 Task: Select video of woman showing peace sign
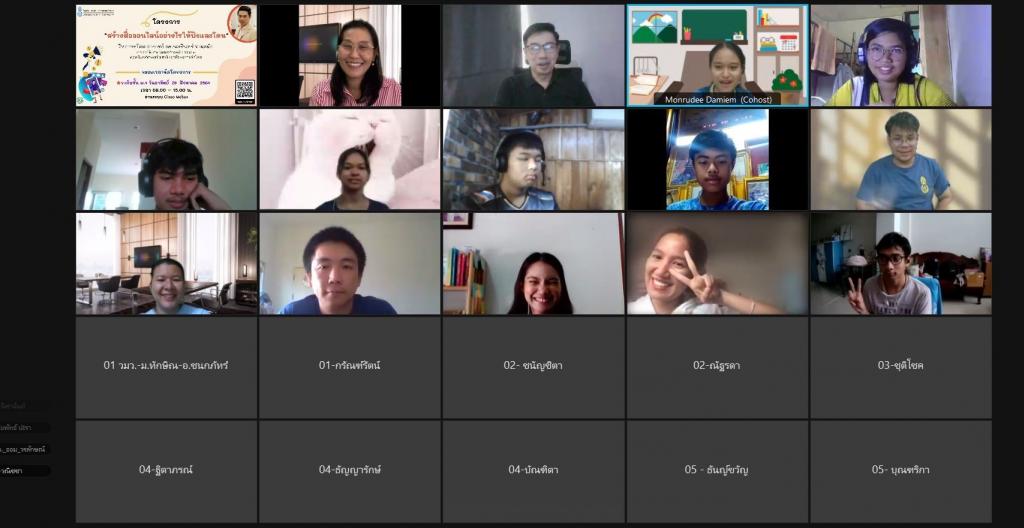click(x=717, y=263)
